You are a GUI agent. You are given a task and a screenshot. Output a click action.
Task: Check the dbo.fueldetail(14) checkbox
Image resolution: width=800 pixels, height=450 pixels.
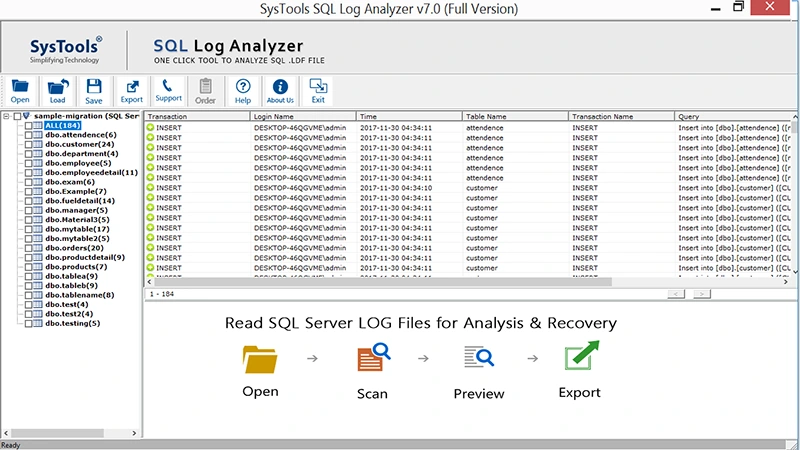pos(29,201)
